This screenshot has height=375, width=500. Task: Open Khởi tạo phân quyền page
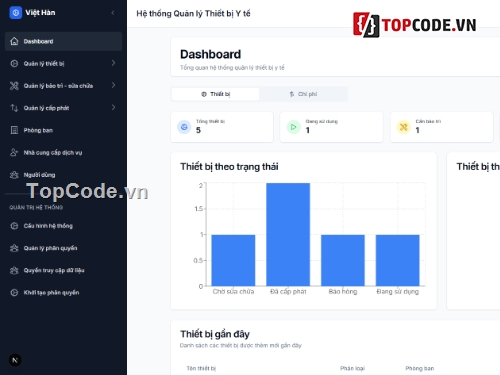pos(63,293)
